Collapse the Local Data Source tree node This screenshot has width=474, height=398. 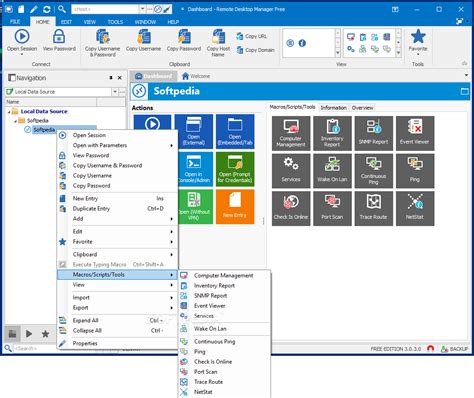click(x=9, y=112)
